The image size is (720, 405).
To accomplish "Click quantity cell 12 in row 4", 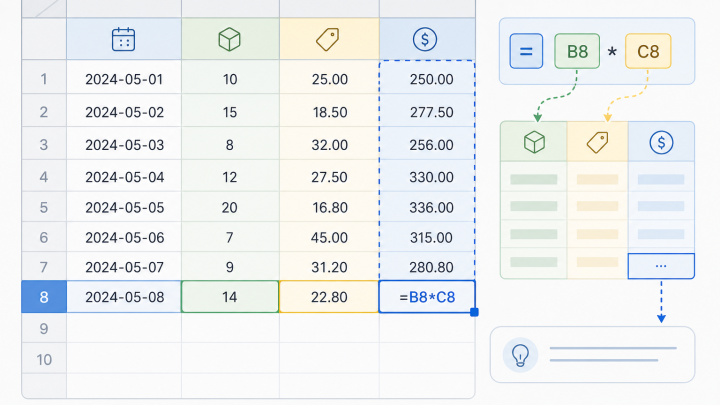I will tap(230, 177).
